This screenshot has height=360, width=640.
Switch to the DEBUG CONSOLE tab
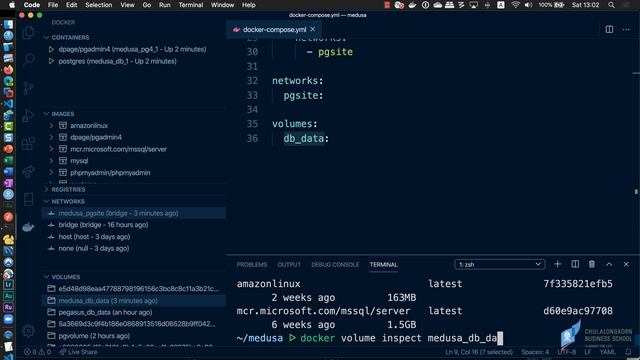(335, 264)
